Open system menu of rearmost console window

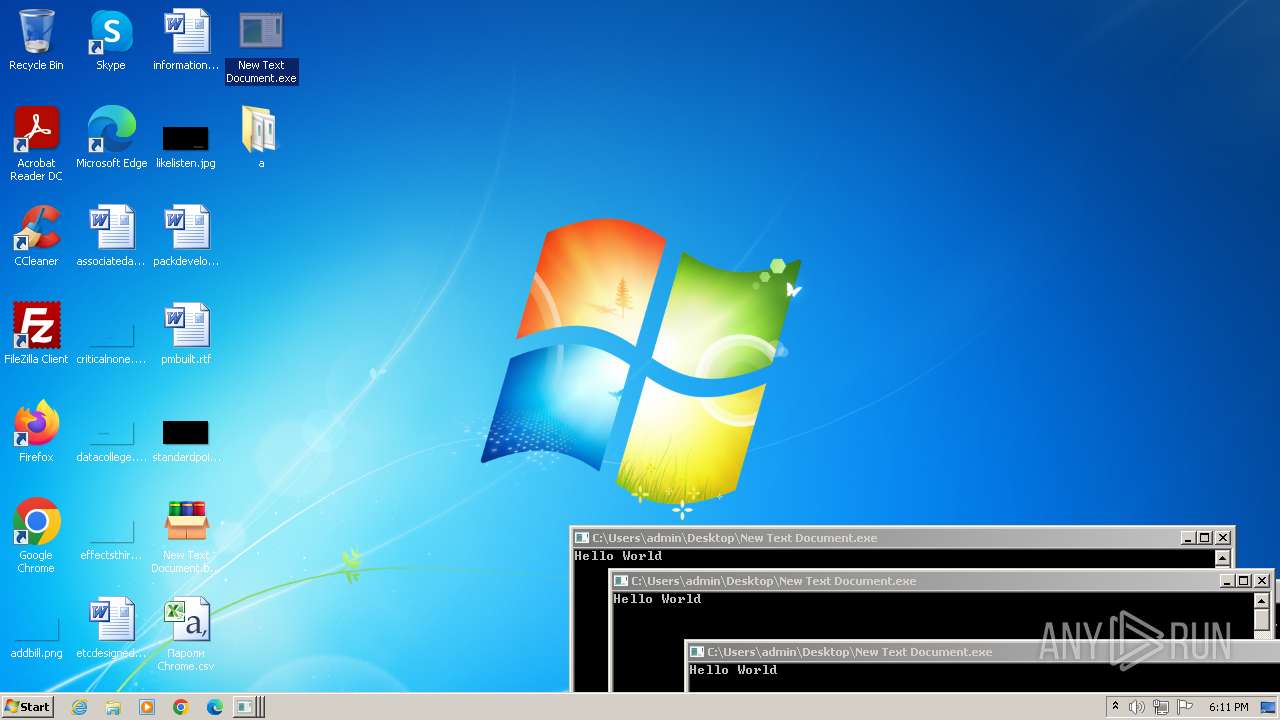pyautogui.click(x=581, y=537)
